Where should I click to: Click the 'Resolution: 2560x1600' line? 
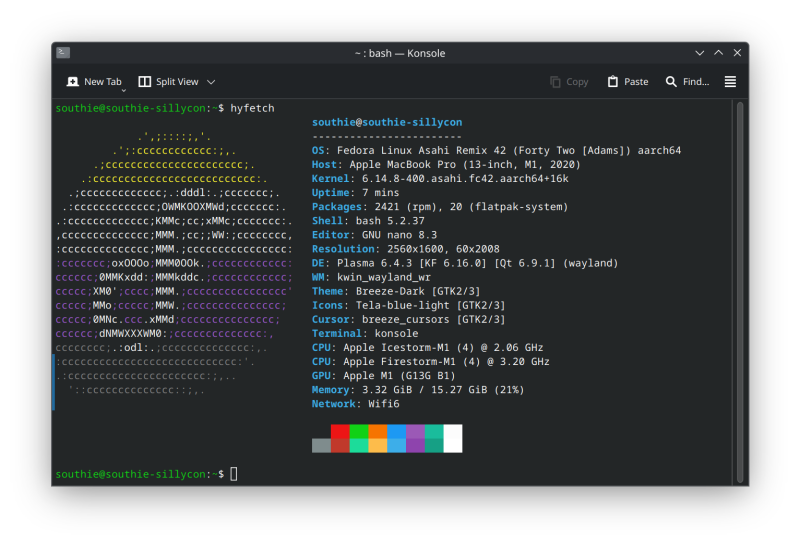(406, 249)
